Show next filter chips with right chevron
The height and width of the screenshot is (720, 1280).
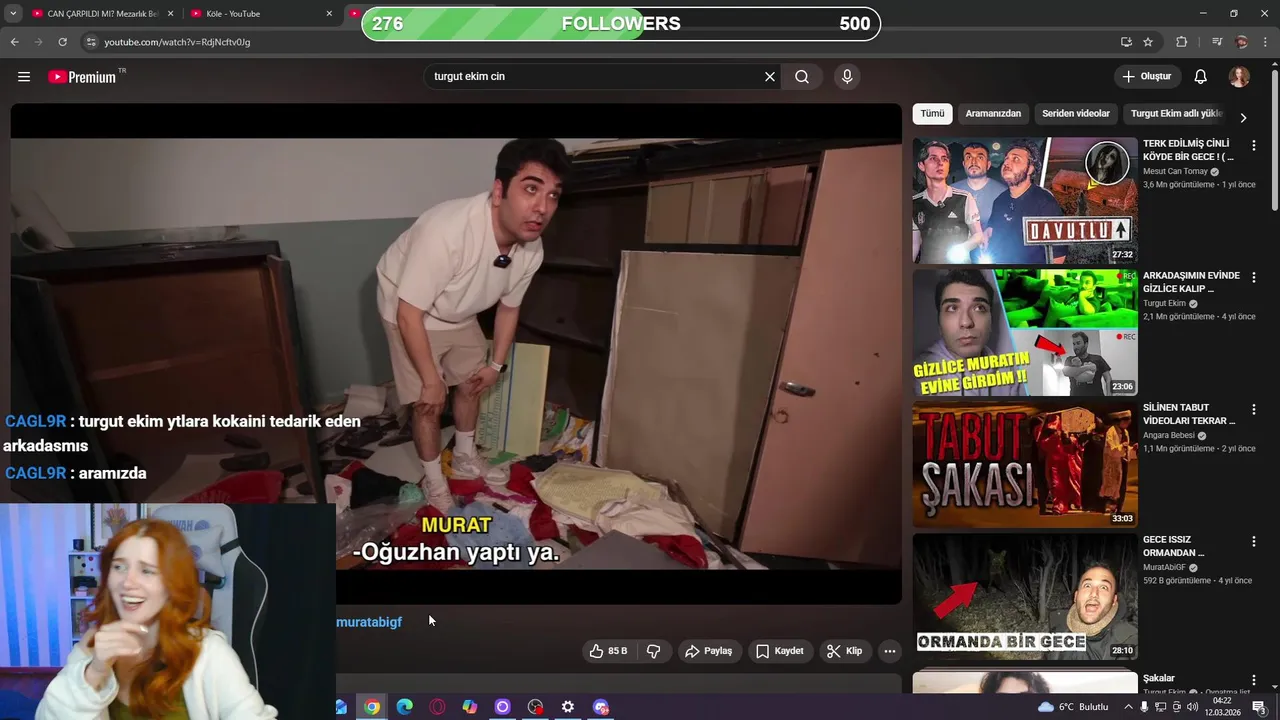coord(1243,117)
